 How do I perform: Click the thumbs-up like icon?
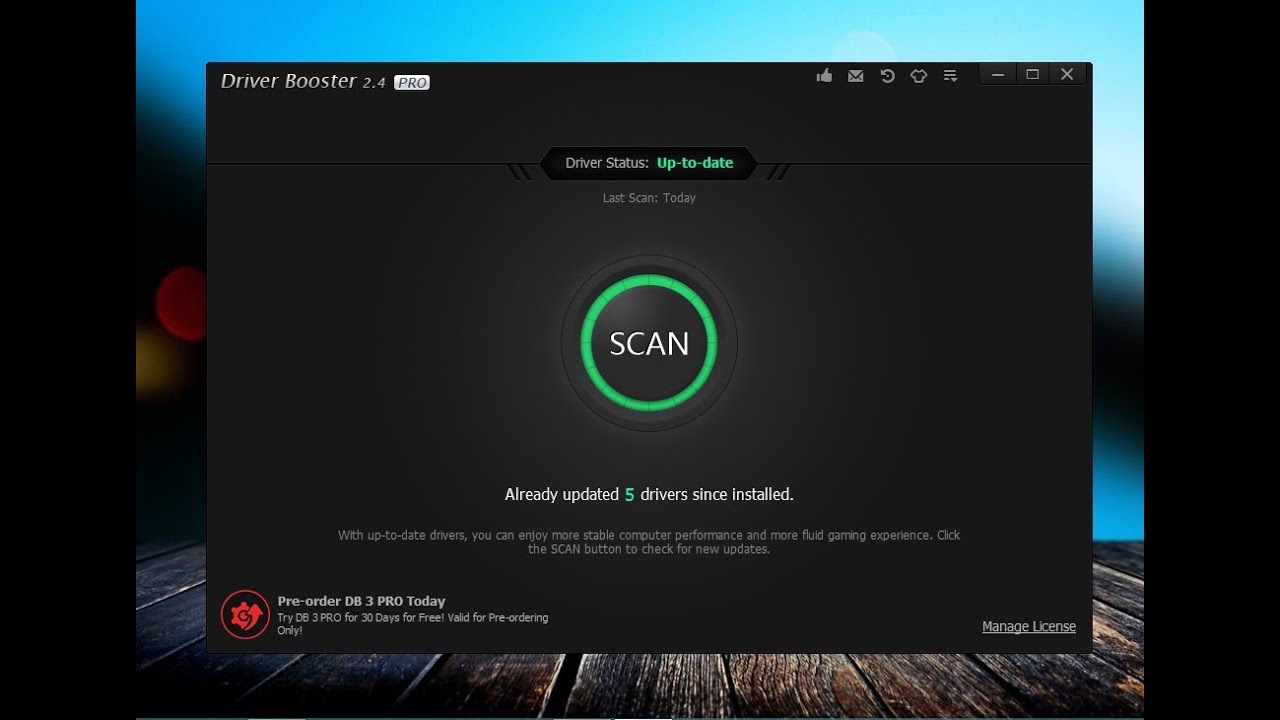point(824,75)
